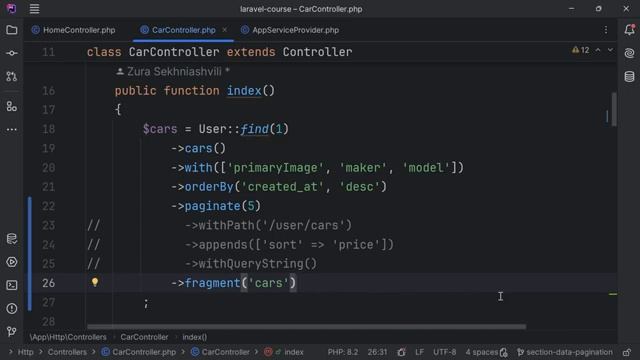Image resolution: width=640 pixels, height=360 pixels.
Task: Open the AI Assistant spiral icon
Action: 629,53
